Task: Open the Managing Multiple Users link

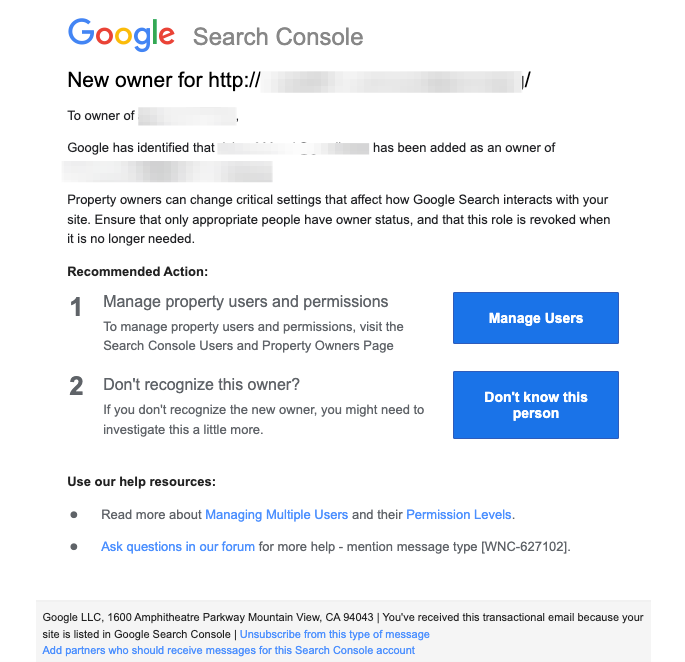Action: (277, 514)
